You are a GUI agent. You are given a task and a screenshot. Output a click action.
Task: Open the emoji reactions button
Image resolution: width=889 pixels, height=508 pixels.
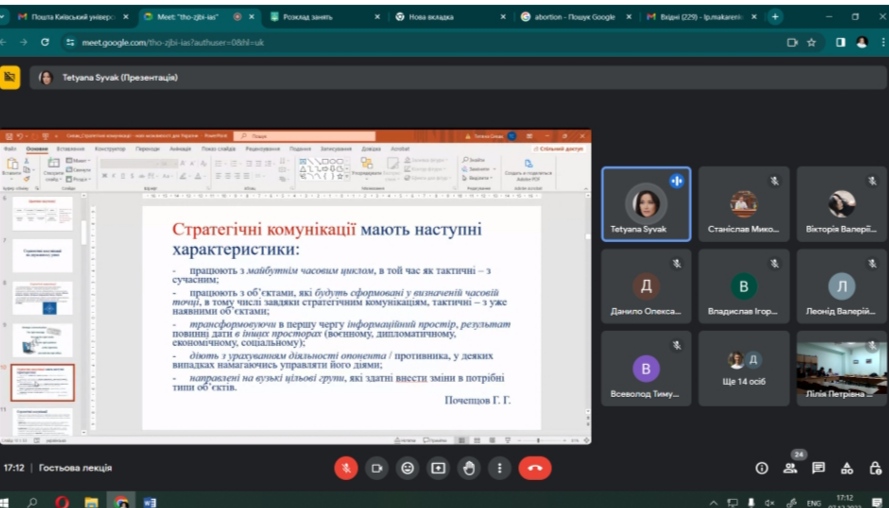tap(407, 467)
